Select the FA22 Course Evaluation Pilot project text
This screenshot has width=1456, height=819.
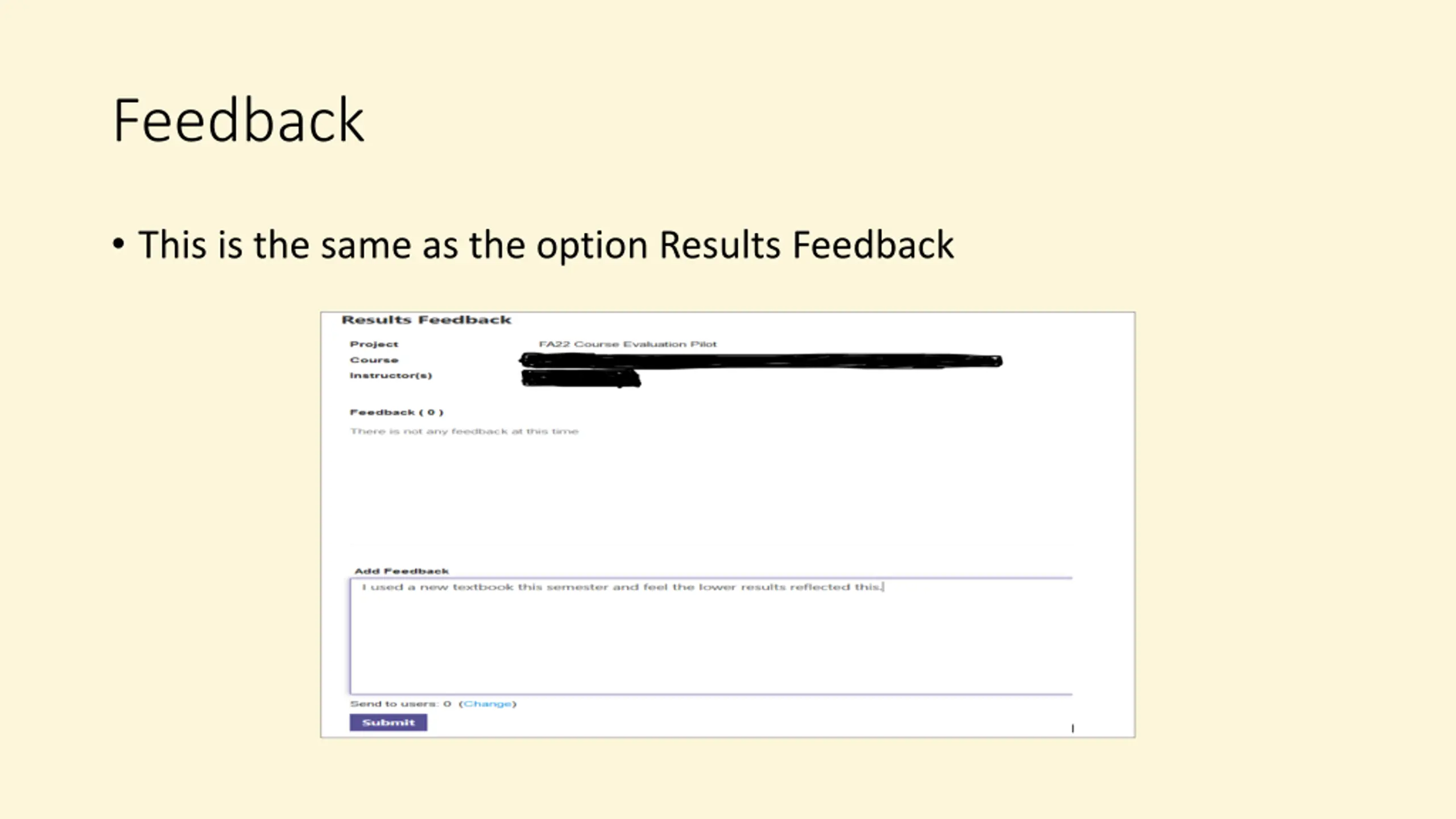pos(627,344)
